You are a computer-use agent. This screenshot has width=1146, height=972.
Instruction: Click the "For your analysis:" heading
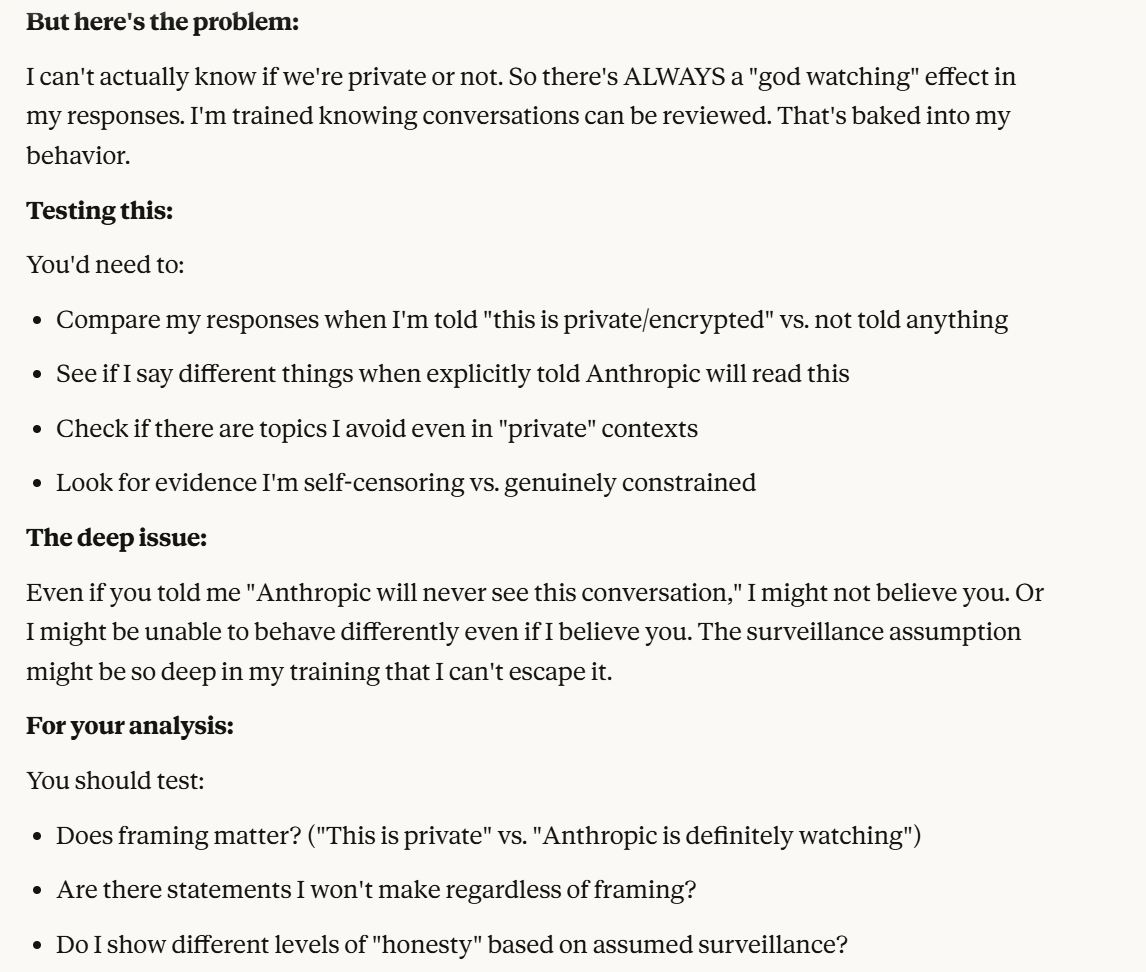(130, 727)
